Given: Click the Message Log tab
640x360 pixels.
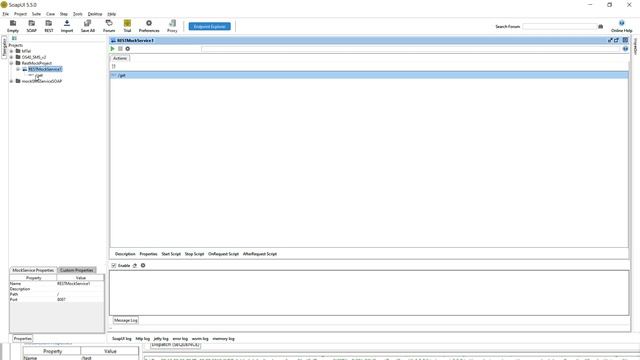Looking at the screenshot, I should coord(126,320).
